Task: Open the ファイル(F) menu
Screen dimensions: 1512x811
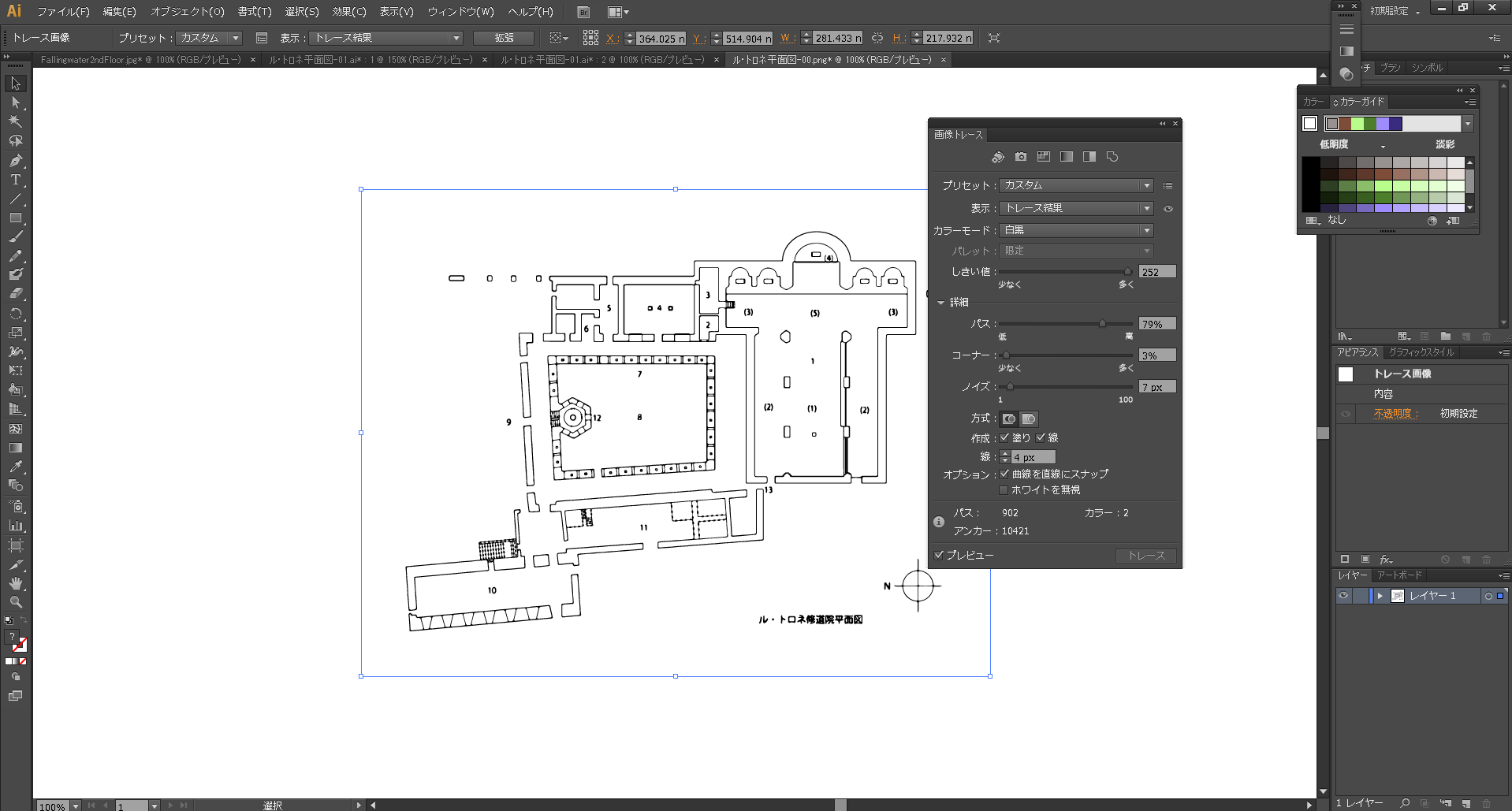Action: [63, 12]
